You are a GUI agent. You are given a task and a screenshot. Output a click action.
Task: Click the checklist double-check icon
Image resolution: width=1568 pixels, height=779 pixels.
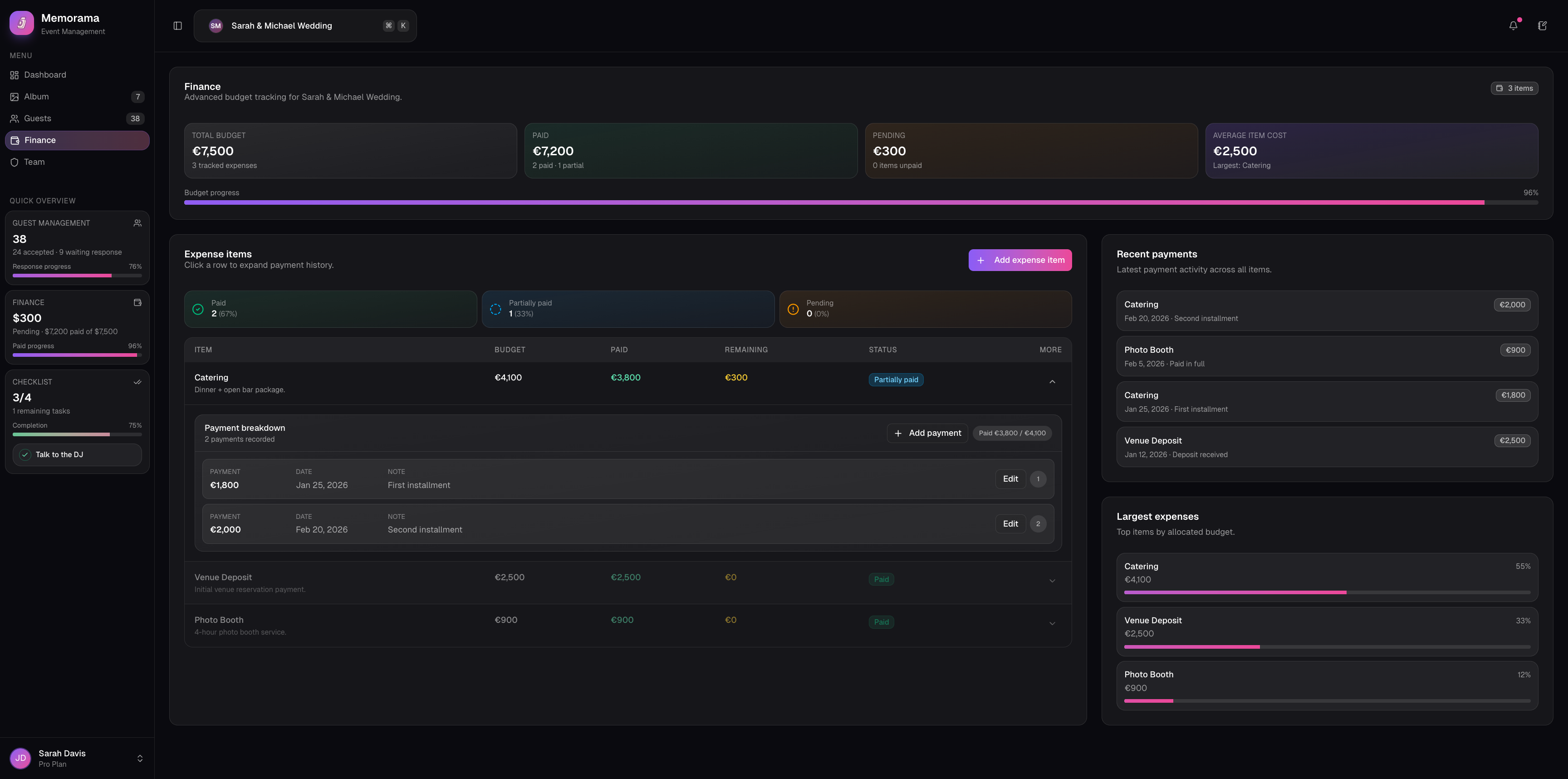point(137,382)
